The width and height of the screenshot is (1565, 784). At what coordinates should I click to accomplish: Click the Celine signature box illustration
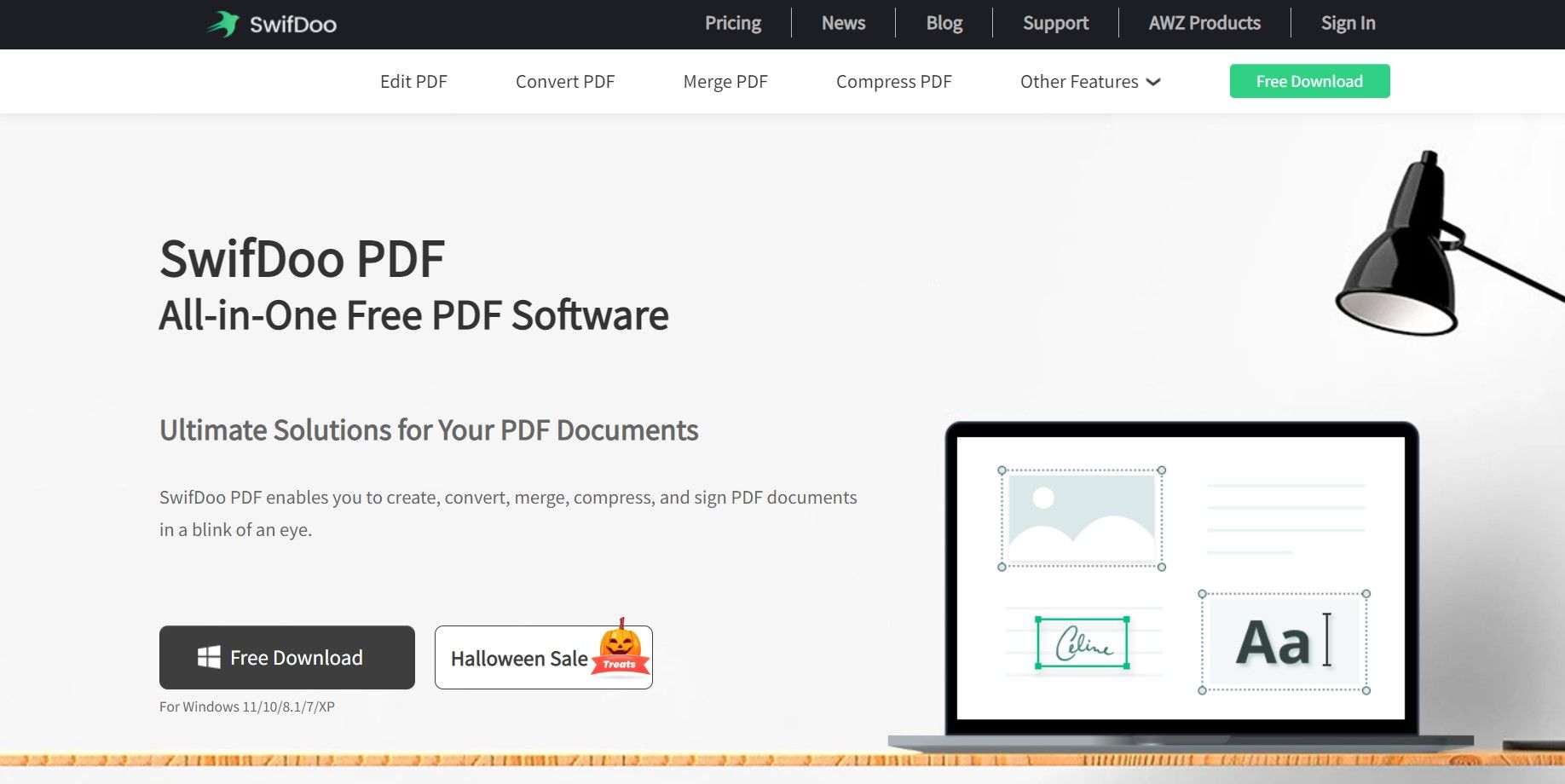coord(1083,643)
